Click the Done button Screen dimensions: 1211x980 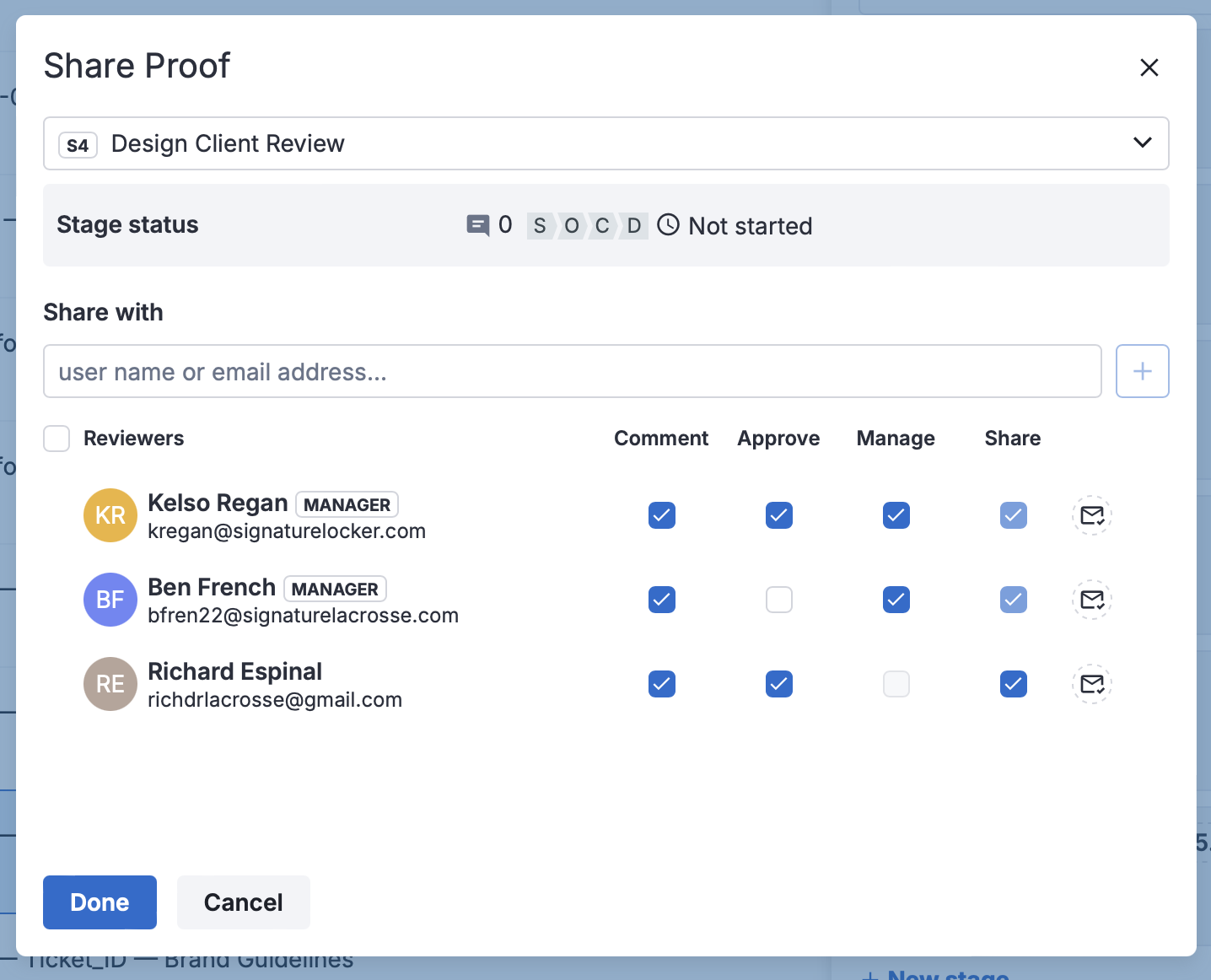[x=100, y=902]
